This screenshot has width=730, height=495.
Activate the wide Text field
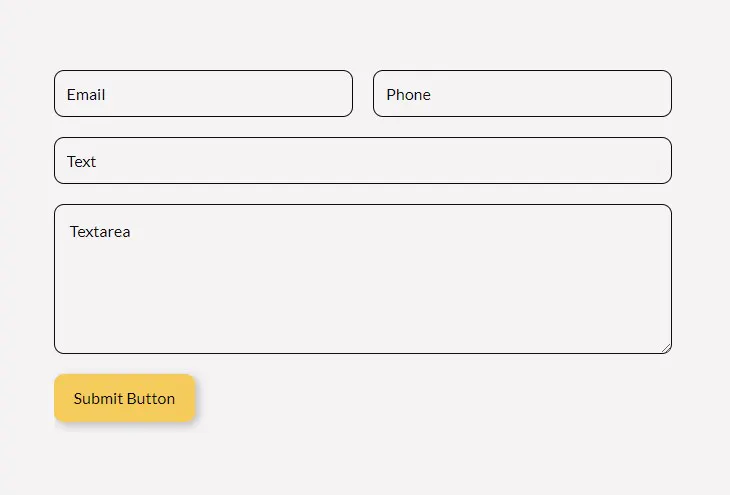tap(363, 161)
